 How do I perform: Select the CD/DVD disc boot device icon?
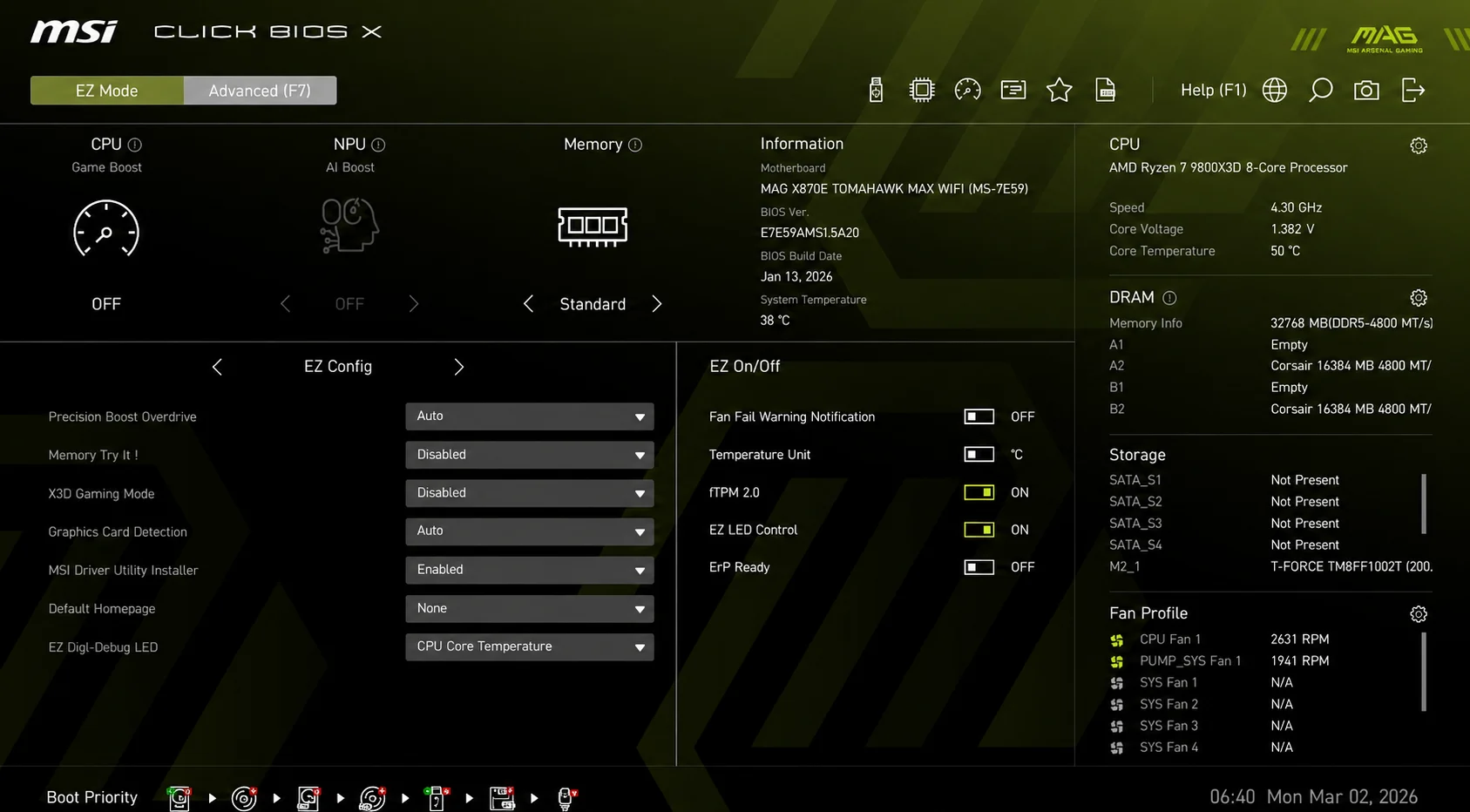click(x=244, y=797)
